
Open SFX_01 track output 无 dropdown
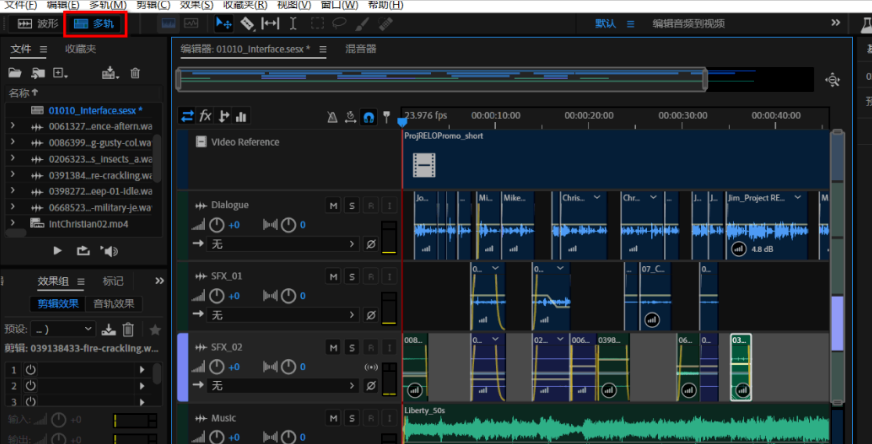[283, 315]
